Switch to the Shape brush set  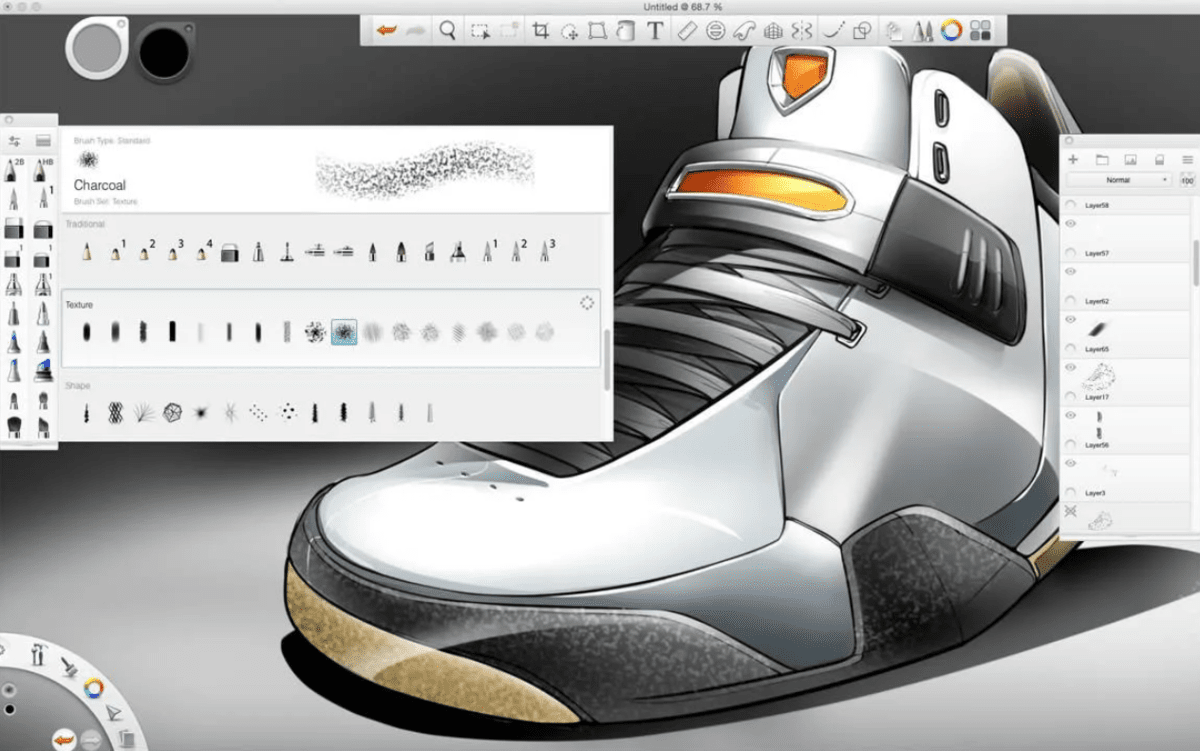point(78,385)
